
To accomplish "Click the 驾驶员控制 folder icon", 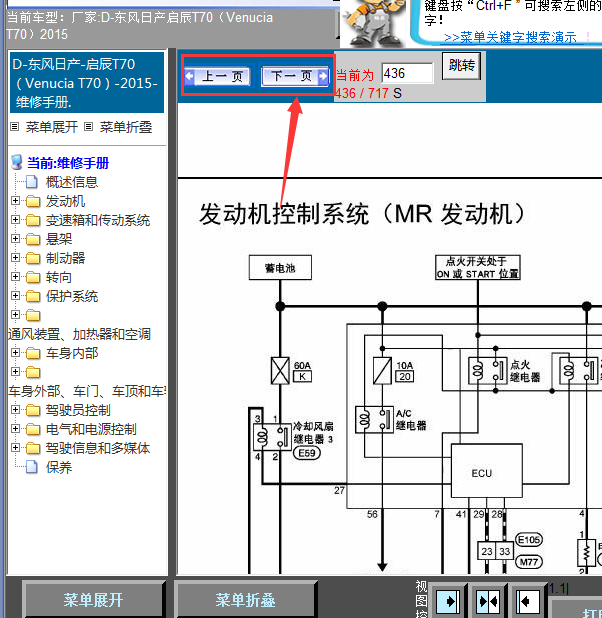I will 33,411.
